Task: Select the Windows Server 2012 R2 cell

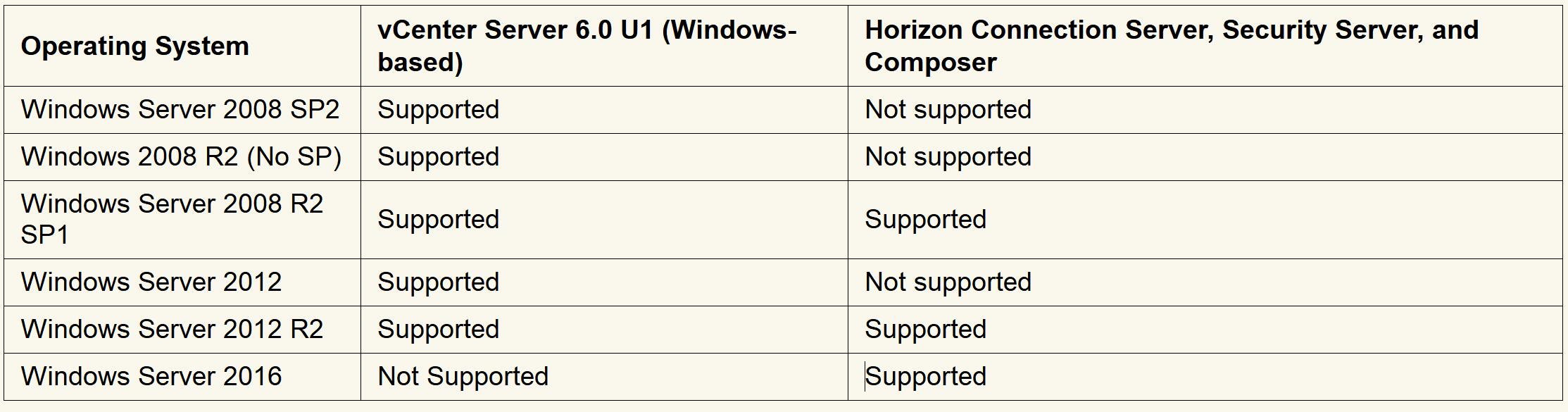Action: [x=172, y=330]
